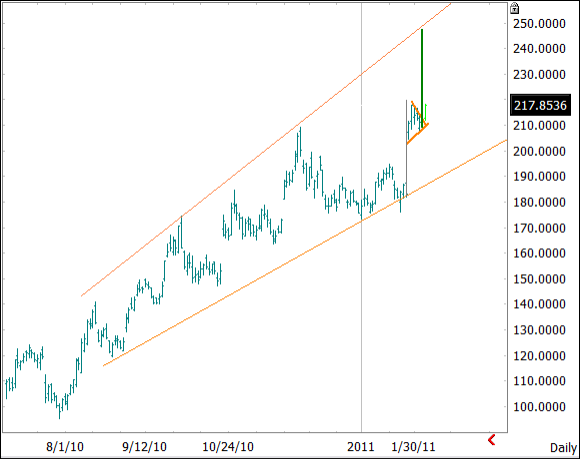Click the small light green bar near pennant
Viewport: 580px width, 459px height.
click(x=426, y=112)
